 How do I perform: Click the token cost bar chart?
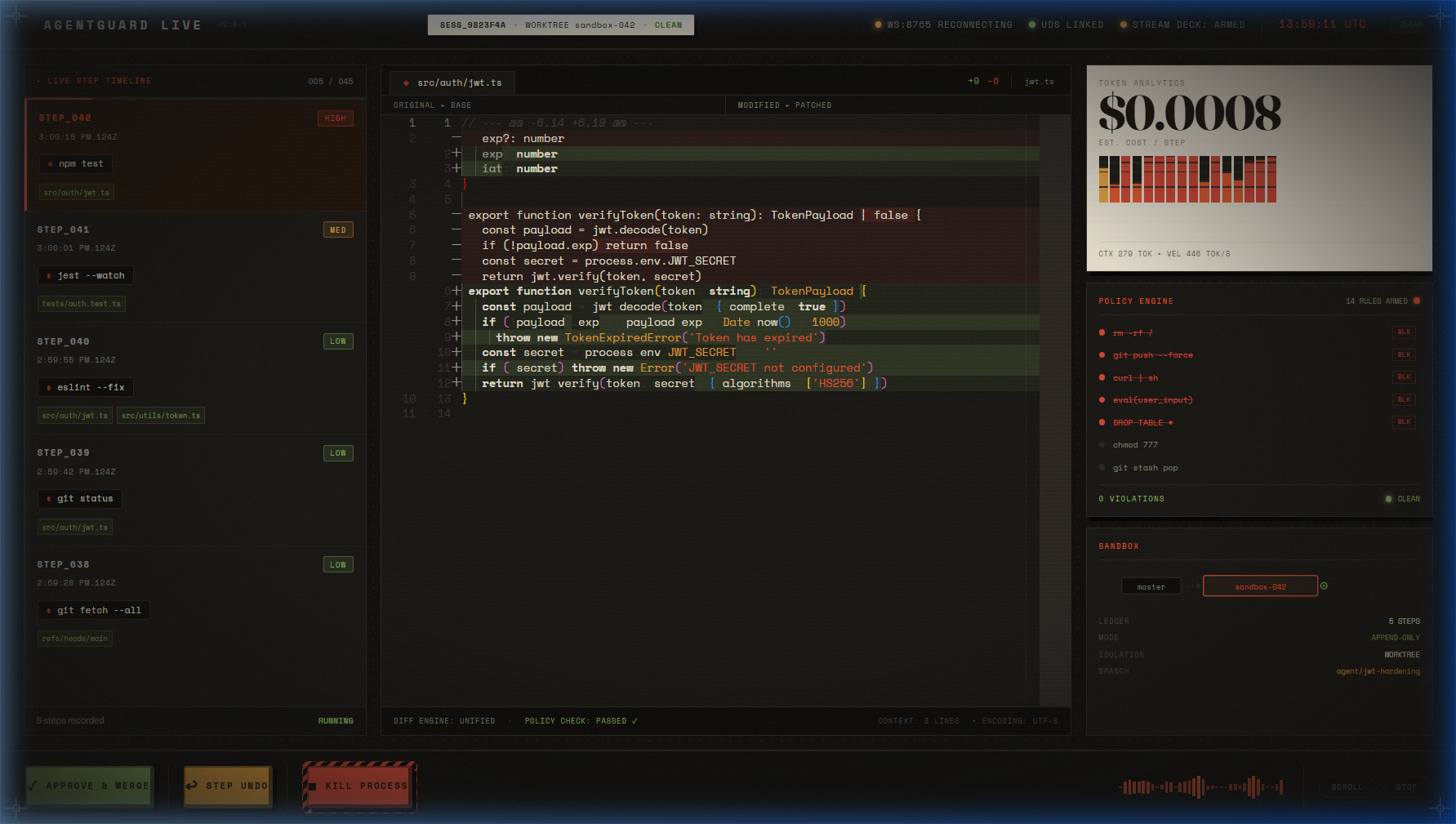pos(1187,180)
